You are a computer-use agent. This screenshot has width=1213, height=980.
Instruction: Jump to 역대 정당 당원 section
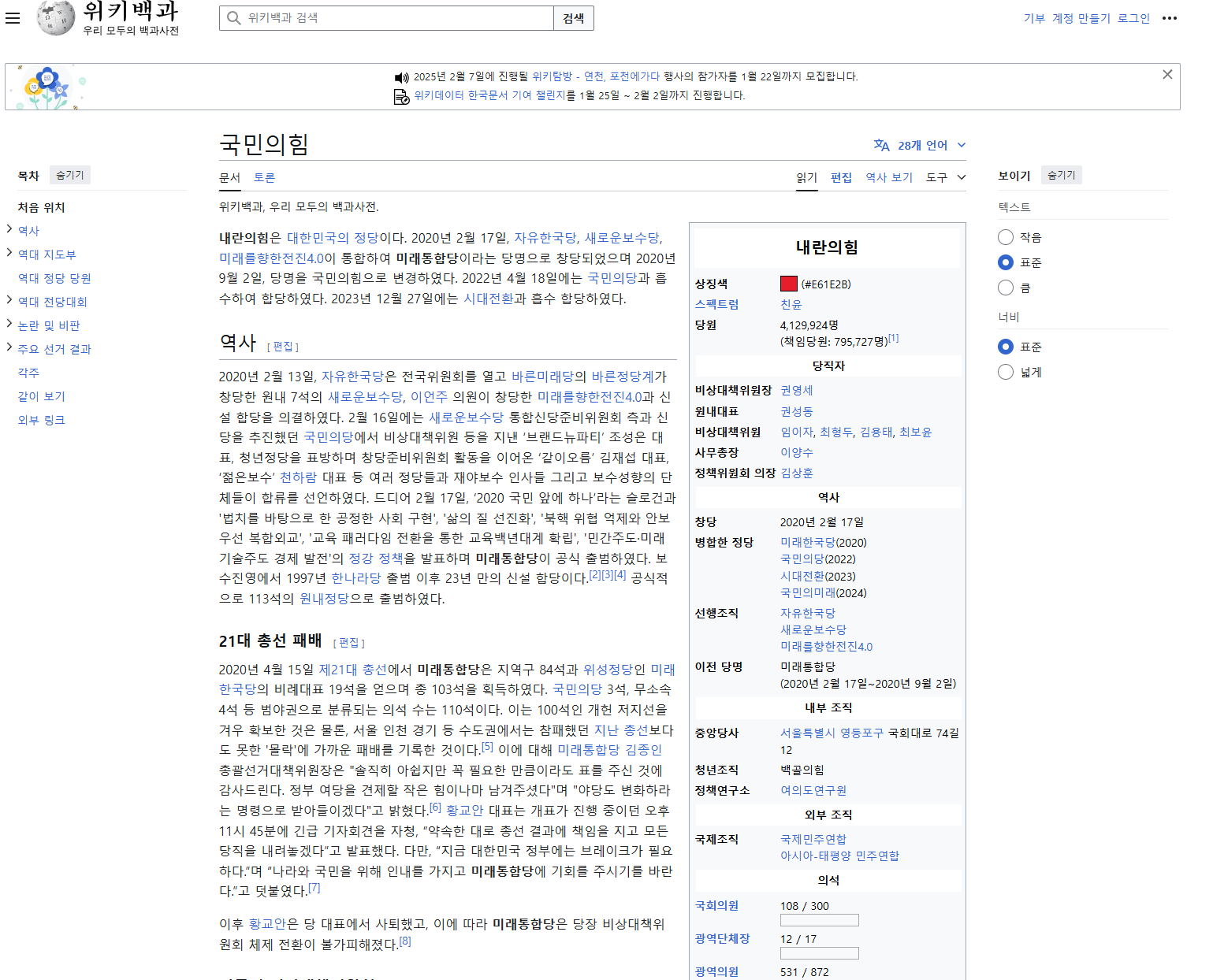[54, 278]
